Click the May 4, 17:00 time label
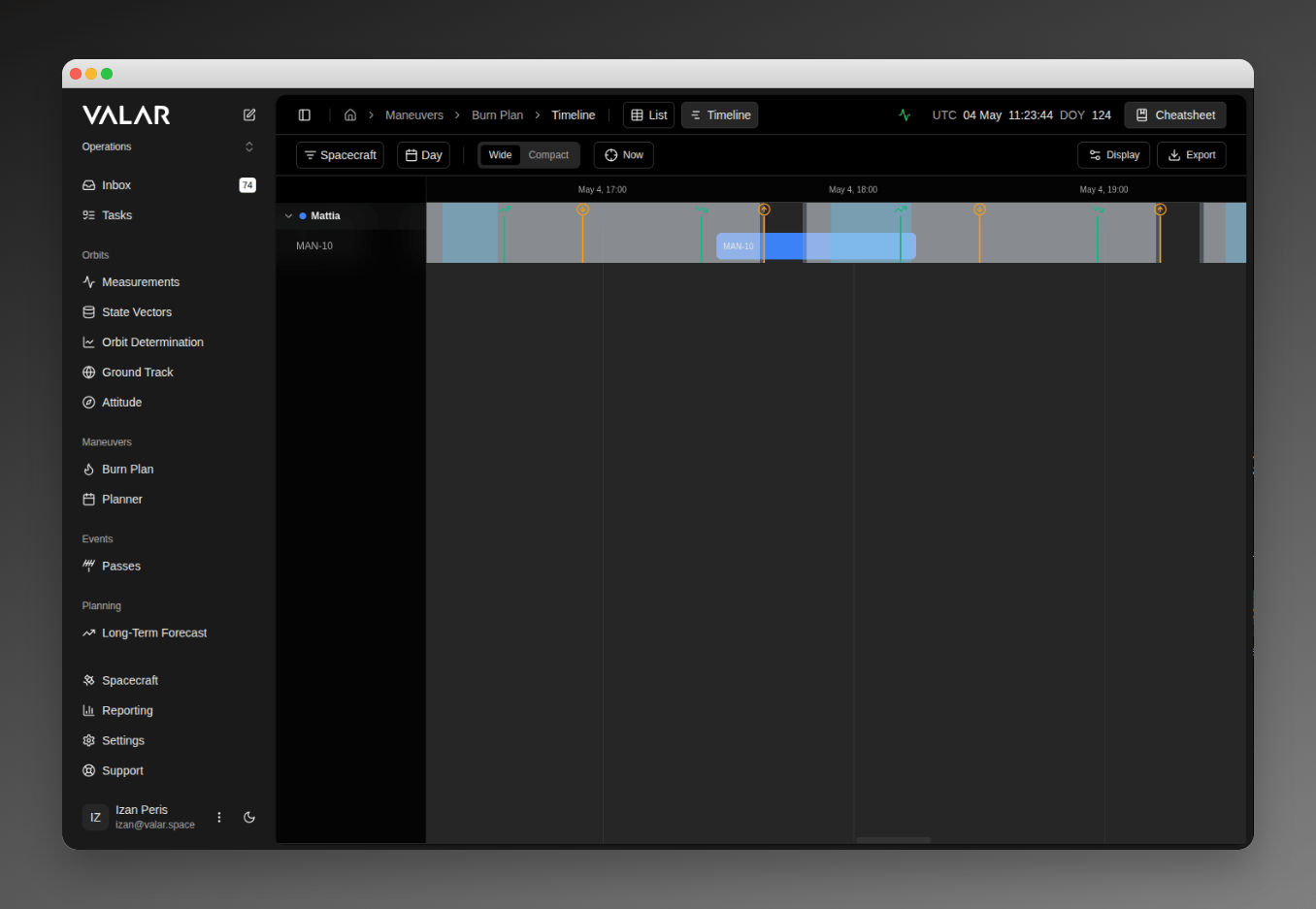Viewport: 1316px width, 909px height. tap(603, 190)
